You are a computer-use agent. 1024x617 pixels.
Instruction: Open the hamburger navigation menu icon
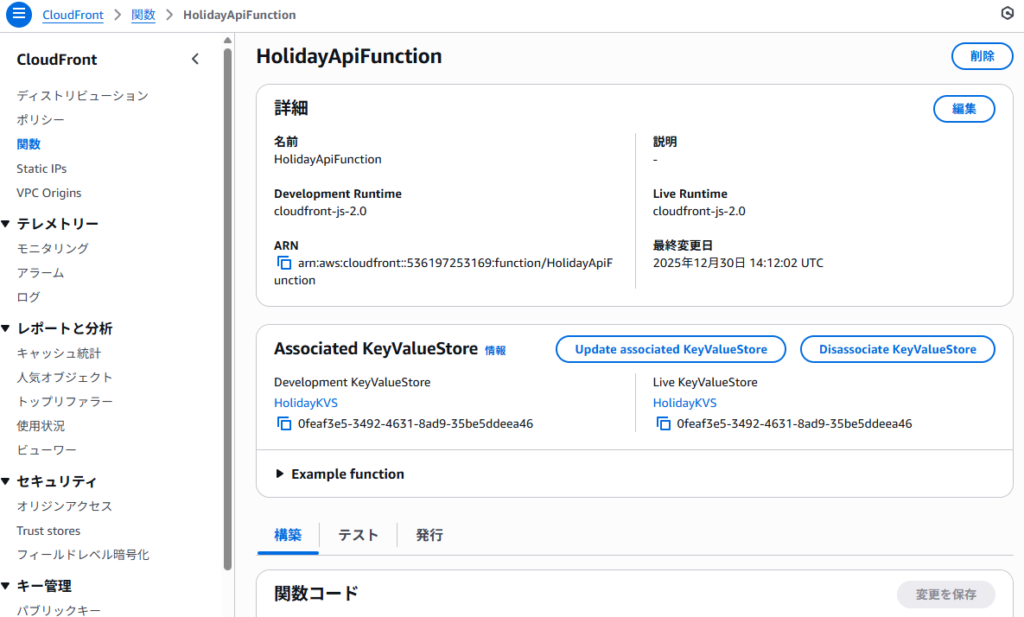[x=19, y=15]
